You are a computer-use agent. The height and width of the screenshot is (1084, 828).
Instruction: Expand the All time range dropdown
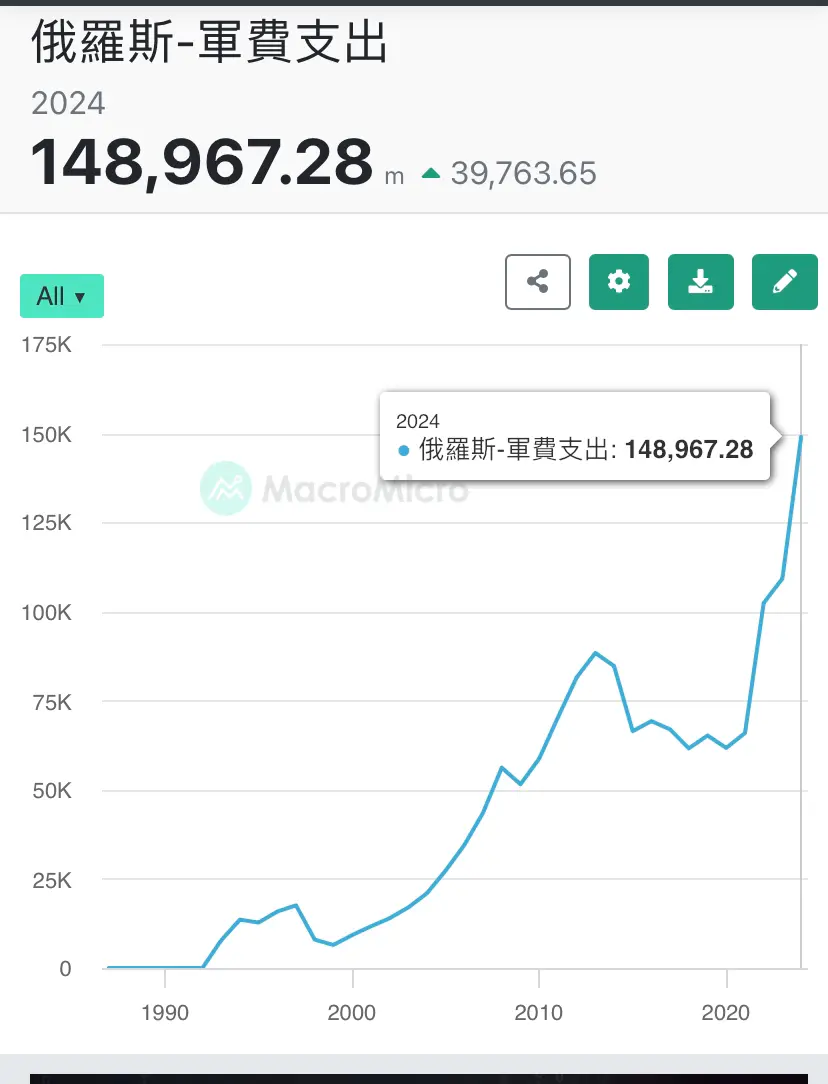pyautogui.click(x=62, y=296)
